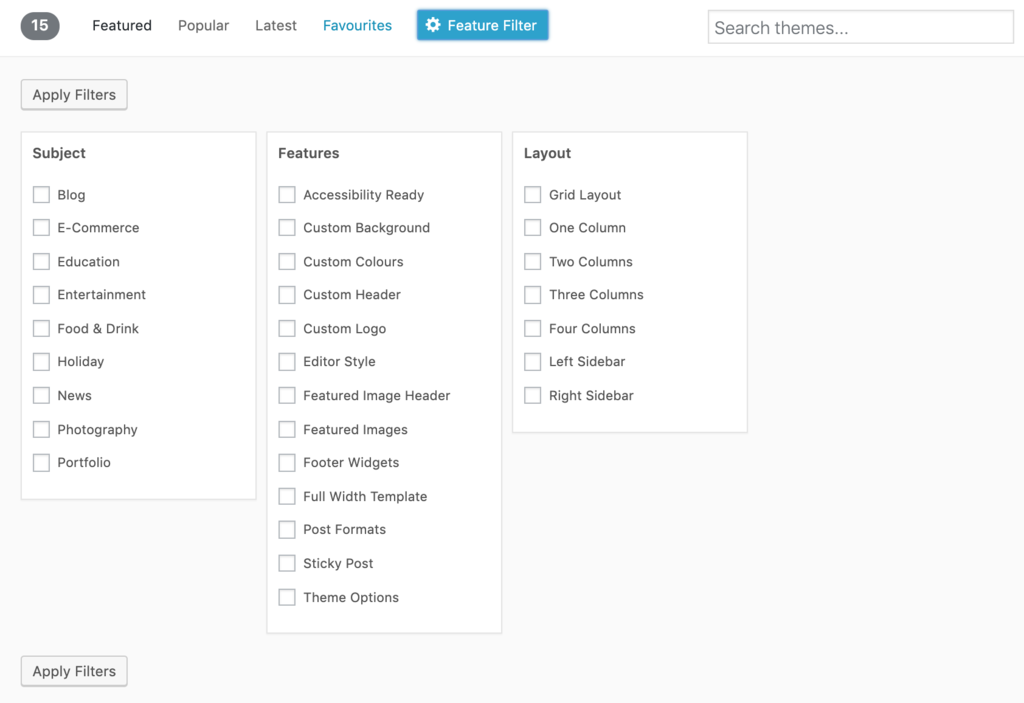This screenshot has width=1024, height=703.
Task: Enable the Blog subject checkbox
Action: (x=41, y=194)
